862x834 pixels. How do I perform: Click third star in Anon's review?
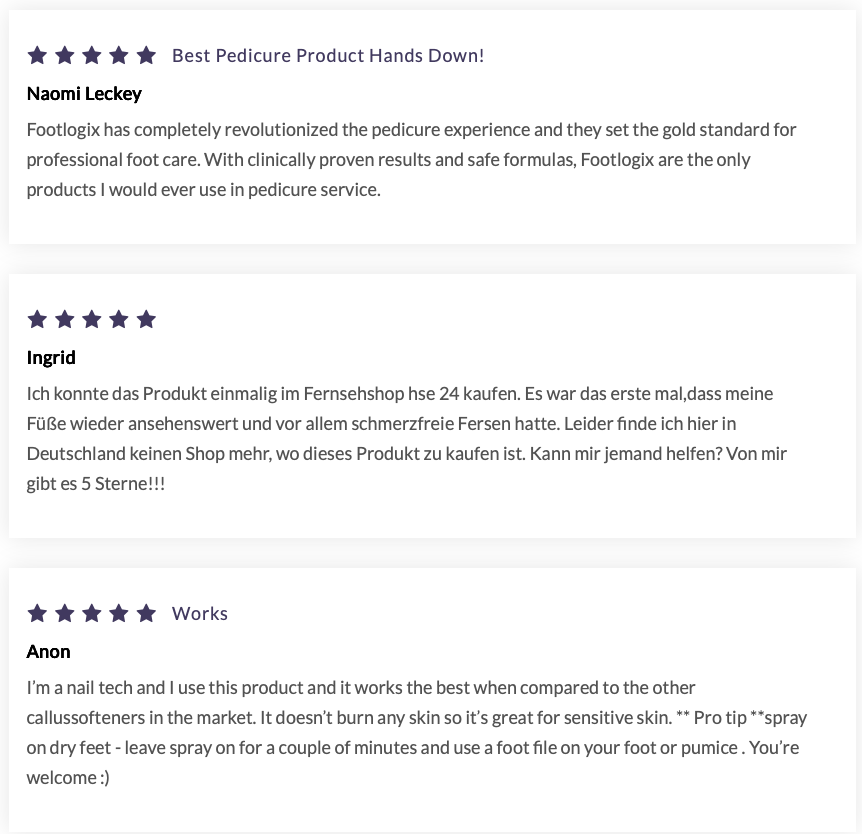point(92,614)
